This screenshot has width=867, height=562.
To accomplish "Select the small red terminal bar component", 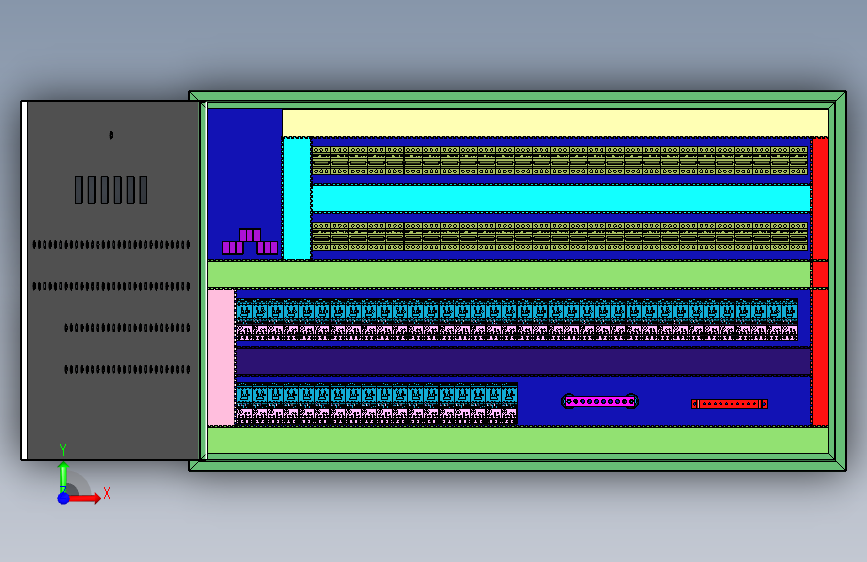I will [729, 404].
